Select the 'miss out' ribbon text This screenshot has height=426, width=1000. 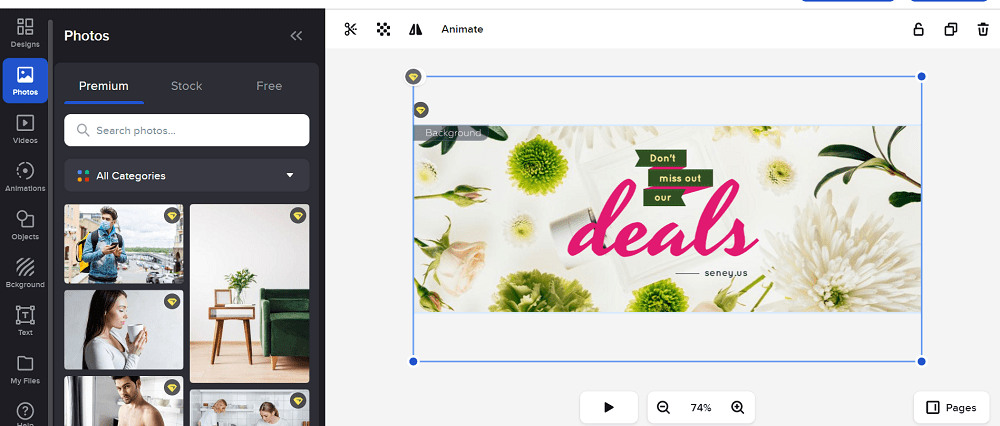[x=680, y=178]
